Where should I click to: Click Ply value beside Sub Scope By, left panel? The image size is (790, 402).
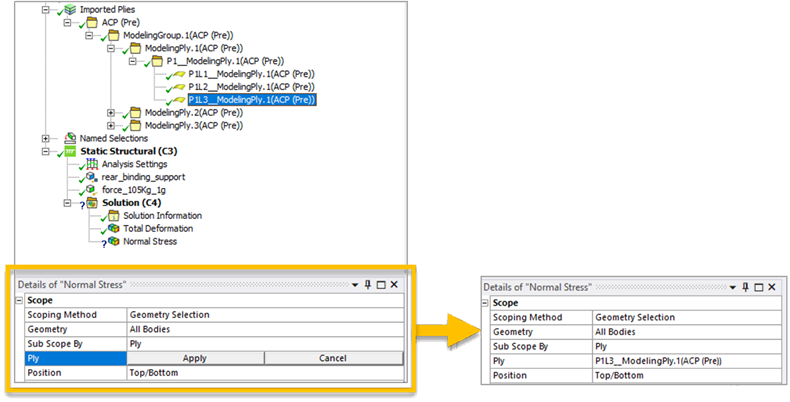[x=136, y=344]
